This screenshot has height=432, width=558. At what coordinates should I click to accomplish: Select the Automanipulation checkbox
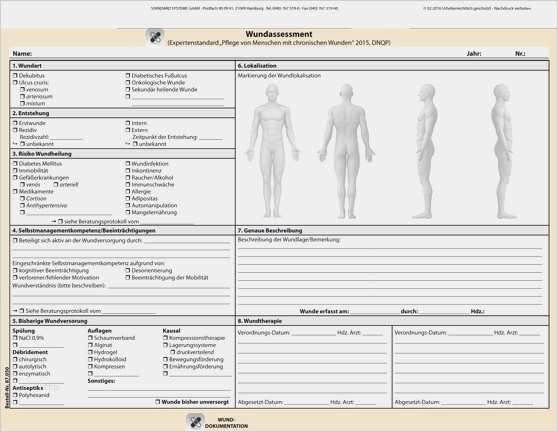(x=128, y=205)
